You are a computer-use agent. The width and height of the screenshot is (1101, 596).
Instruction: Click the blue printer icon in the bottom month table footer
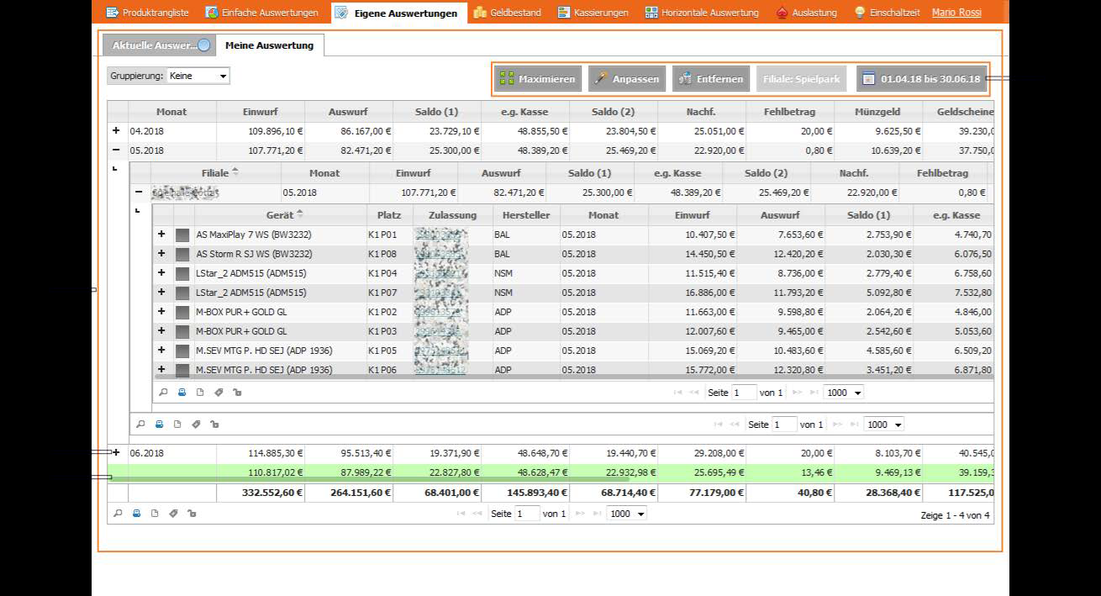pyautogui.click(x=136, y=513)
